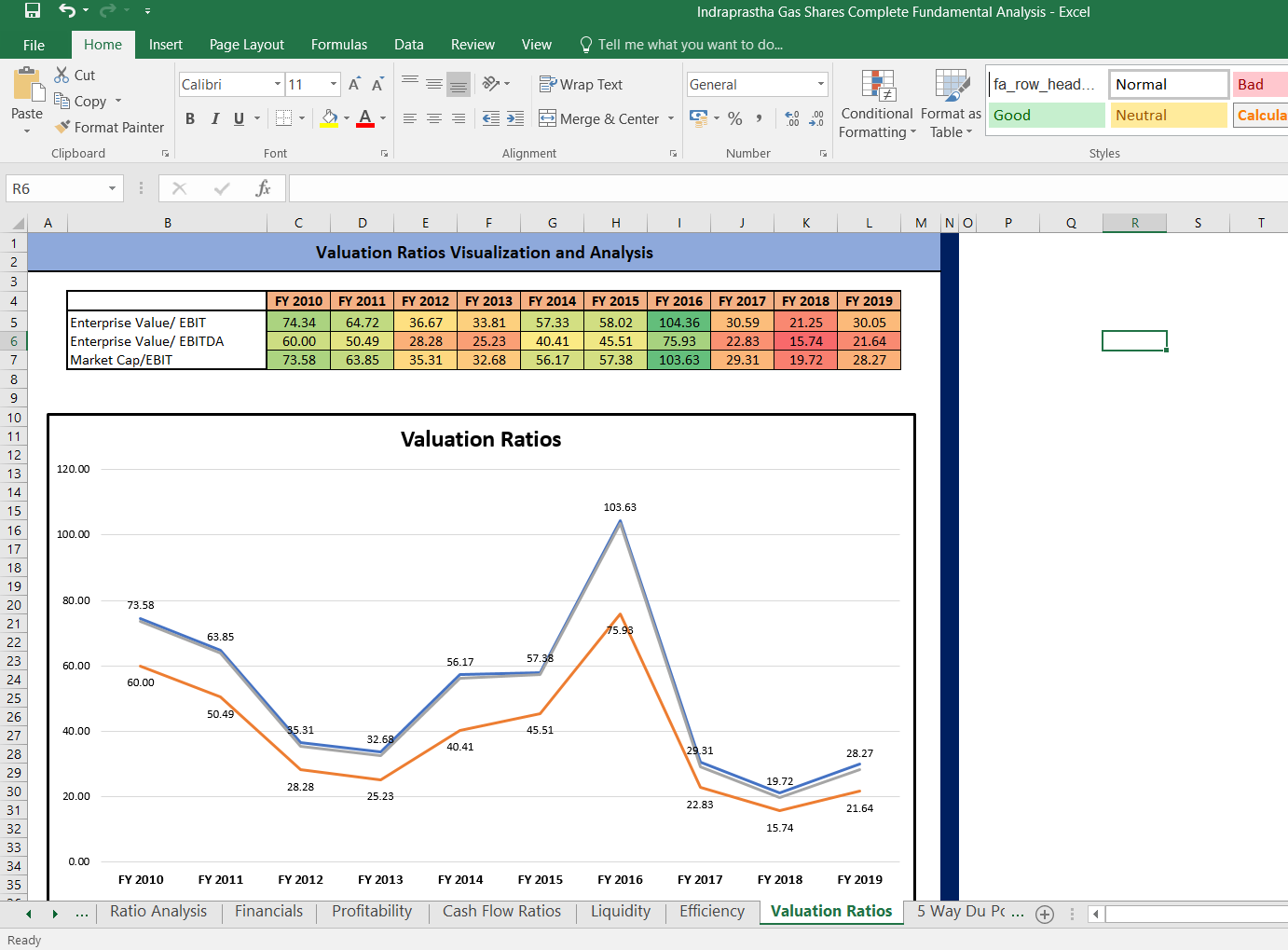Open Format as Table gallery
The height and width of the screenshot is (950, 1288).
(951, 103)
